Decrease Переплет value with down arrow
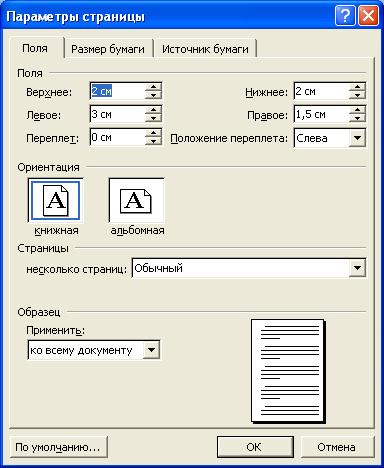Image resolution: width=384 pixels, height=468 pixels. click(153, 141)
